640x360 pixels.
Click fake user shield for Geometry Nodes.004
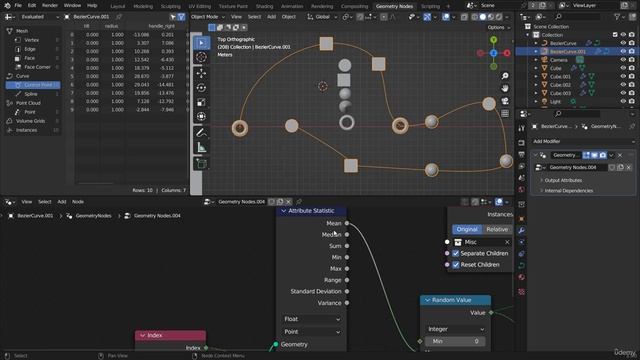click(611, 167)
